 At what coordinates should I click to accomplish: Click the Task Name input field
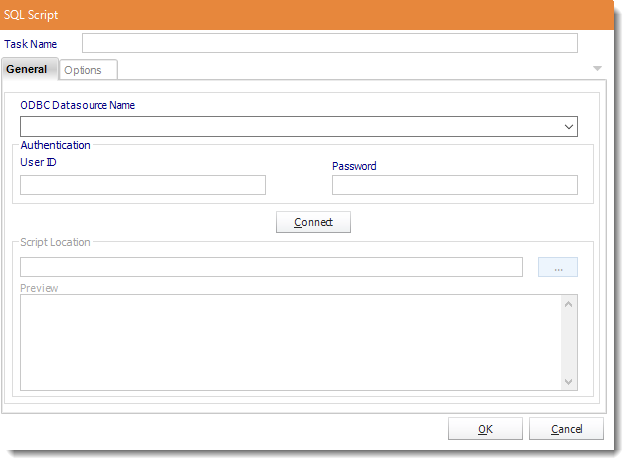(330, 43)
